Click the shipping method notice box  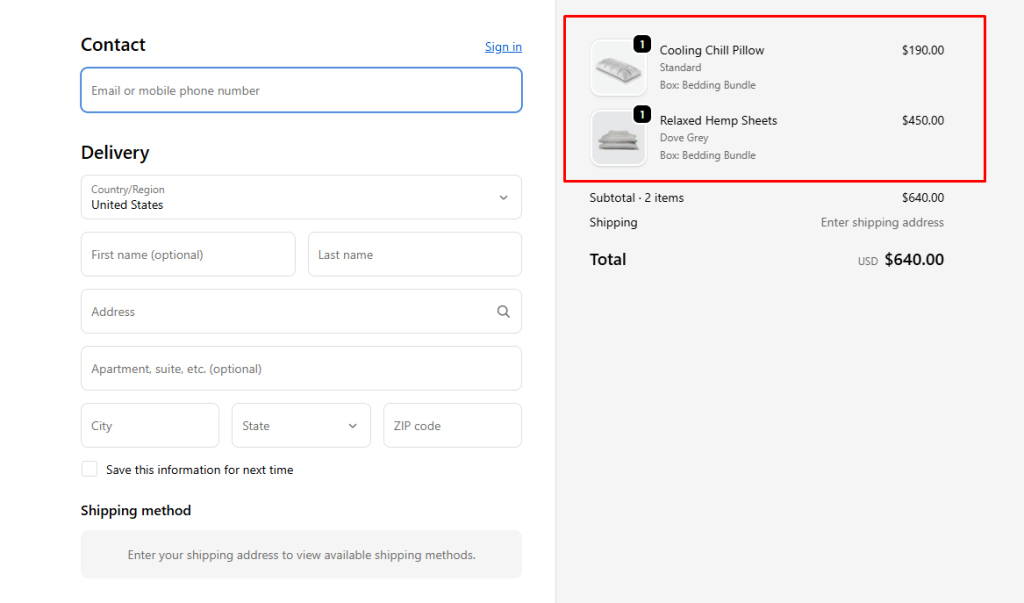pyautogui.click(x=300, y=555)
